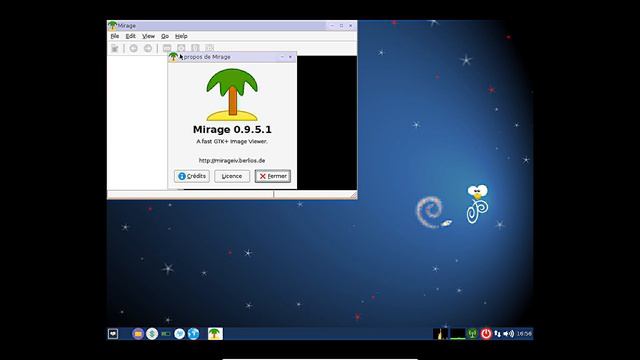
Task: Minimize the 'propos de Mirage' dialog
Action: [x=282, y=57]
